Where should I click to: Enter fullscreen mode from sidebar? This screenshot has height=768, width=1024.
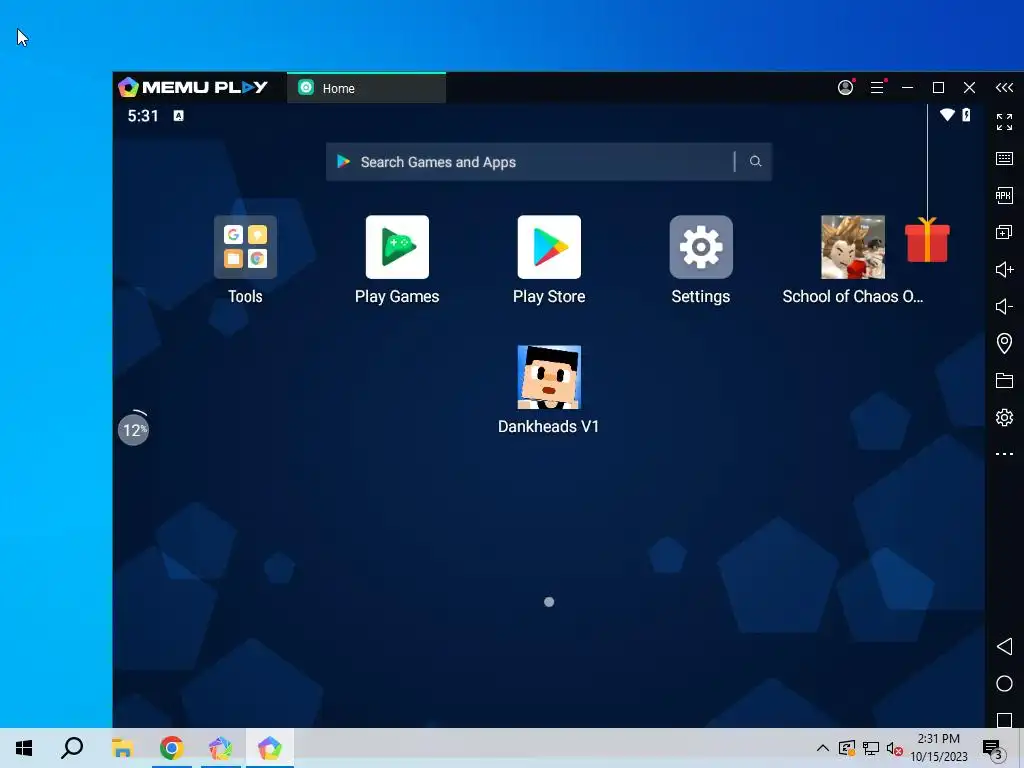pos(1004,122)
